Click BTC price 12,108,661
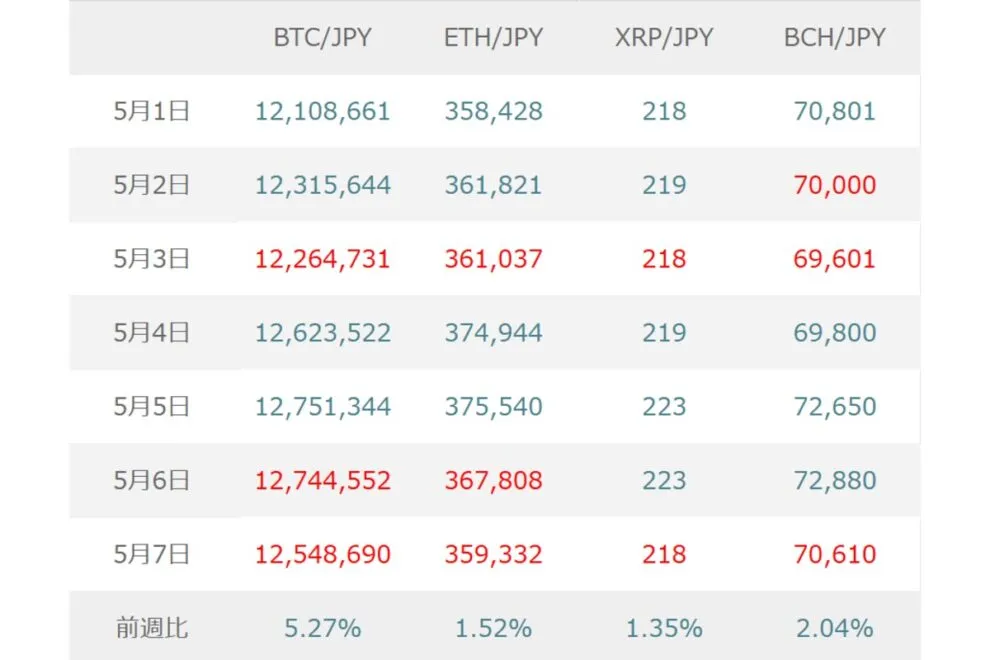The height and width of the screenshot is (660, 990). point(323,112)
